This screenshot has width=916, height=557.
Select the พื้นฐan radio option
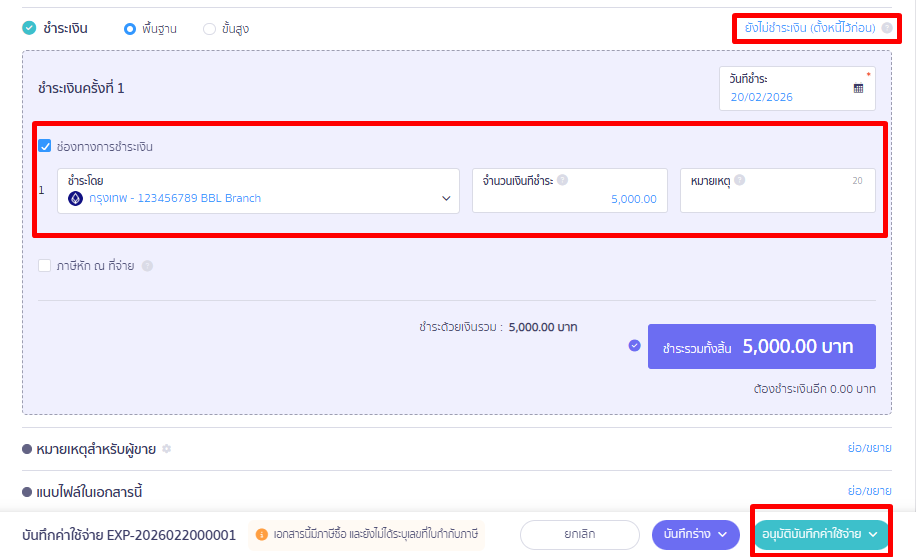pyautogui.click(x=129, y=29)
